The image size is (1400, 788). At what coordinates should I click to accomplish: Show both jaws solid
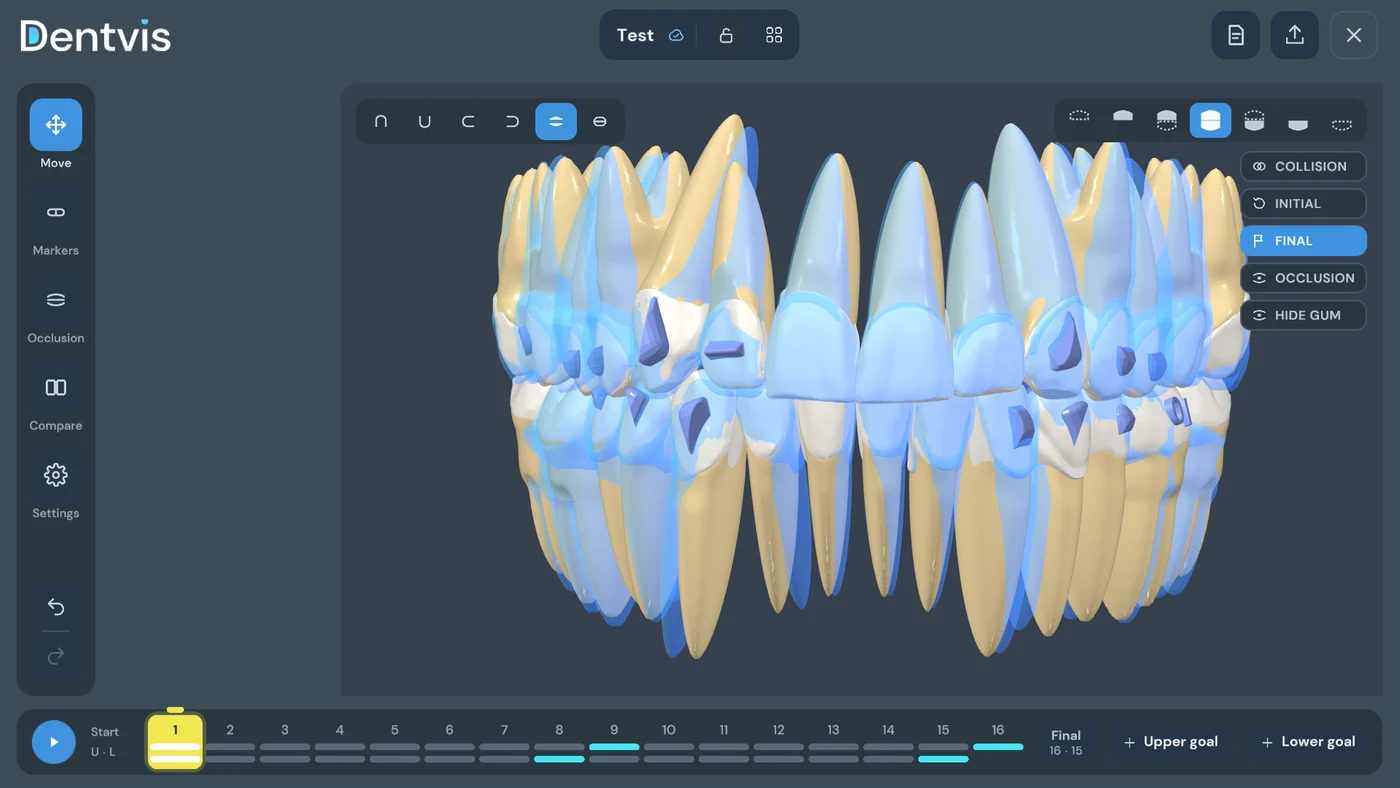[1210, 121]
